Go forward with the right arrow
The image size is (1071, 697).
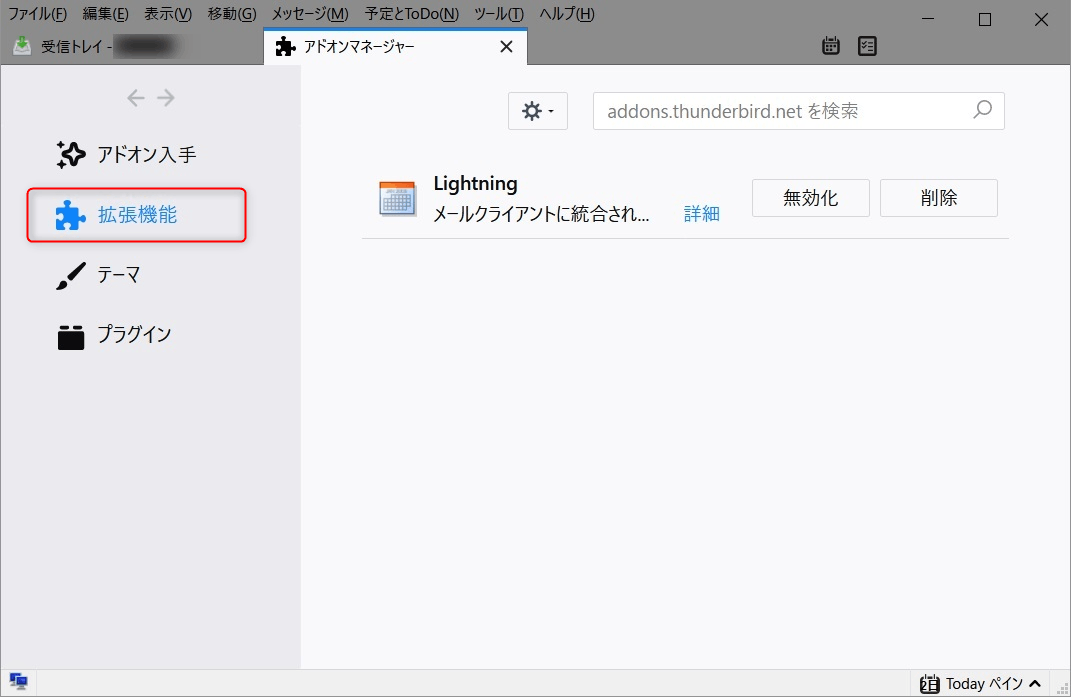point(166,98)
